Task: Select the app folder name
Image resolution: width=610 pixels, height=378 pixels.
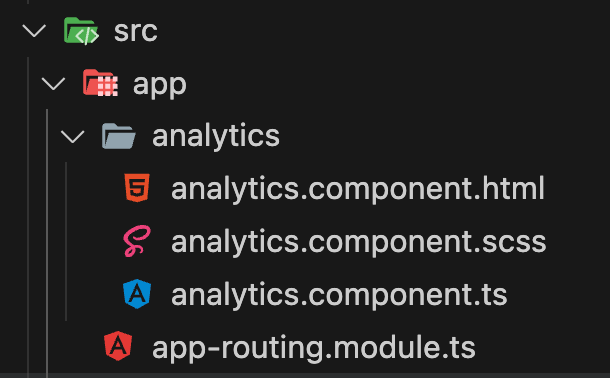Action: point(160,86)
